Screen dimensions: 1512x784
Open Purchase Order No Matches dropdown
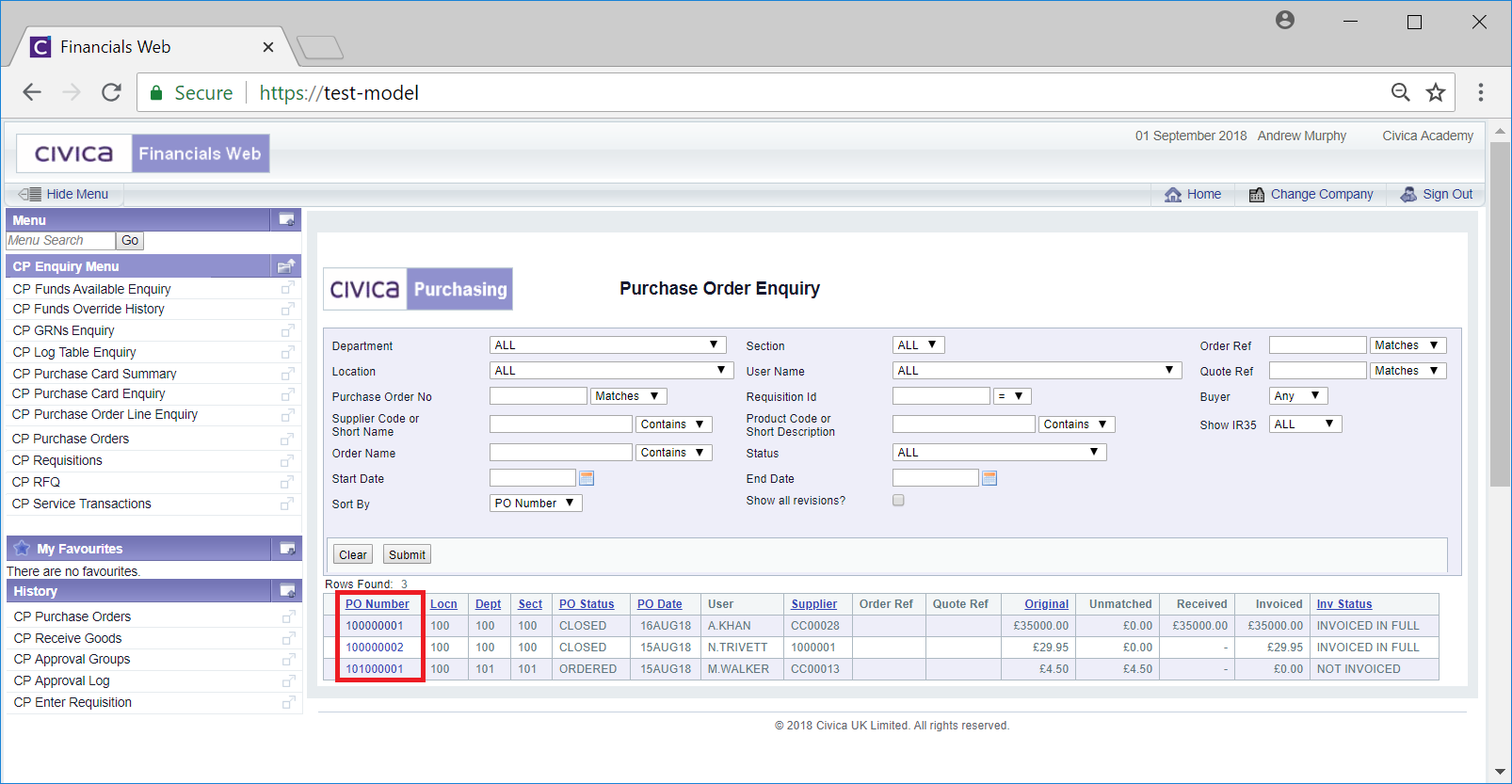pyautogui.click(x=628, y=396)
